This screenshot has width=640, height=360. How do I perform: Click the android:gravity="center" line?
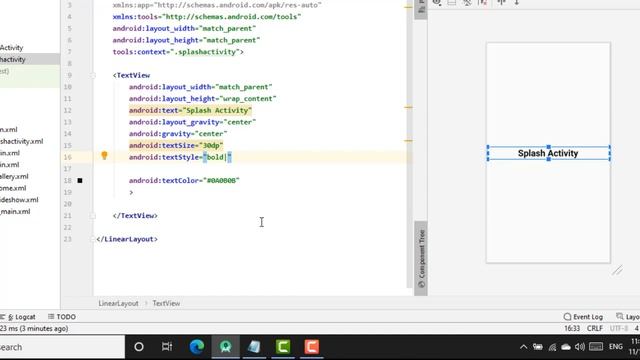(178, 134)
